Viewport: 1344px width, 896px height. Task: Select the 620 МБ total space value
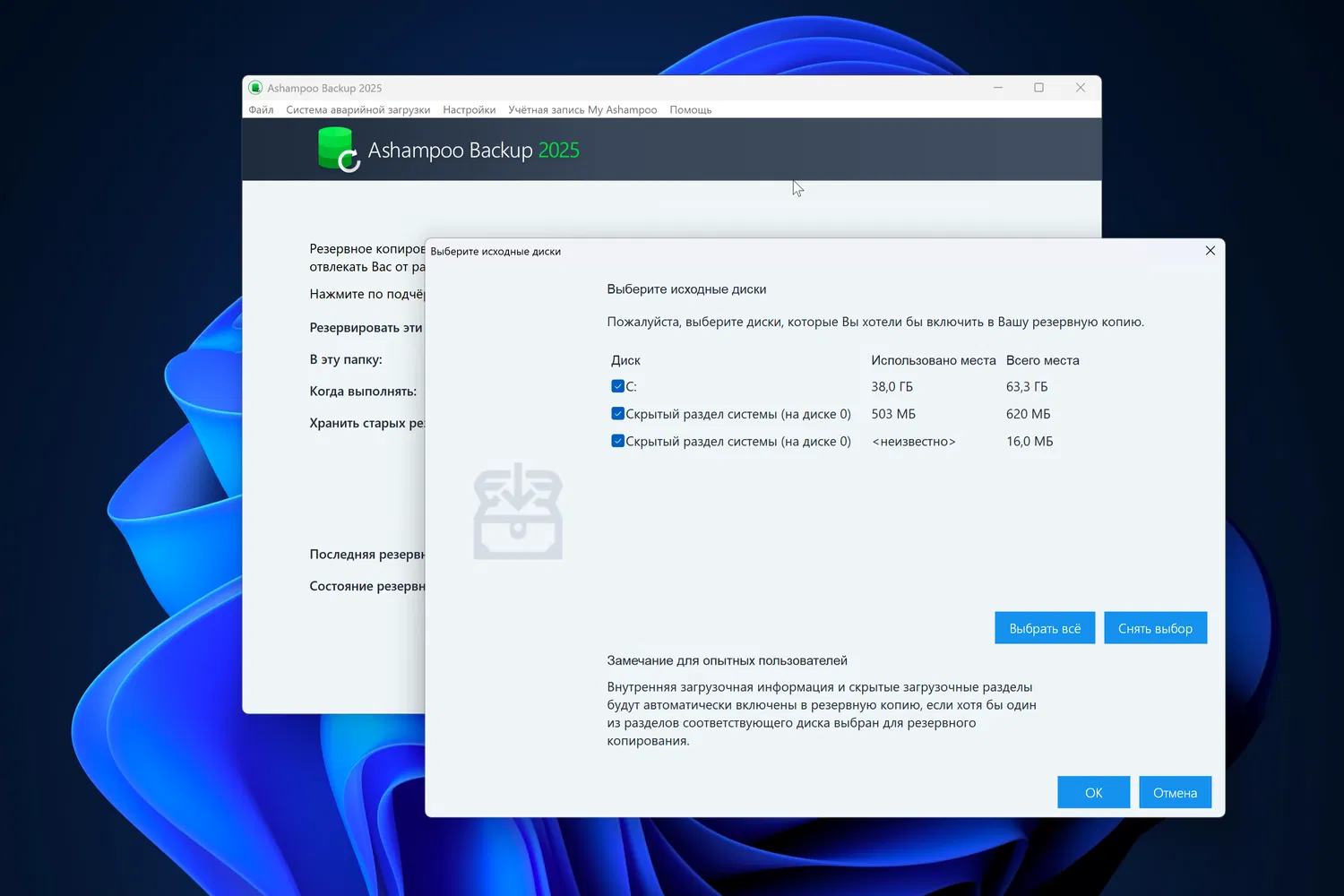pos(1029,414)
